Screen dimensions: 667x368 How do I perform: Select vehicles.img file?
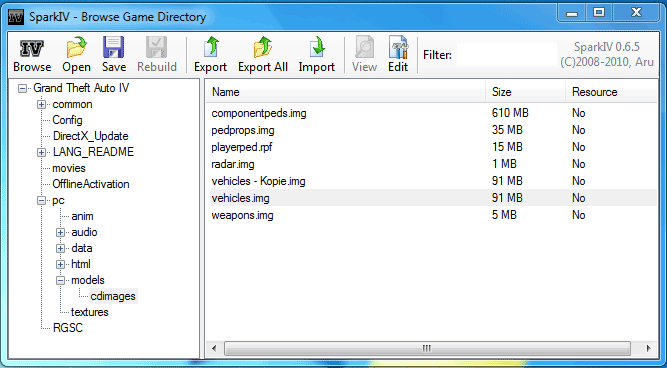tap(240, 198)
